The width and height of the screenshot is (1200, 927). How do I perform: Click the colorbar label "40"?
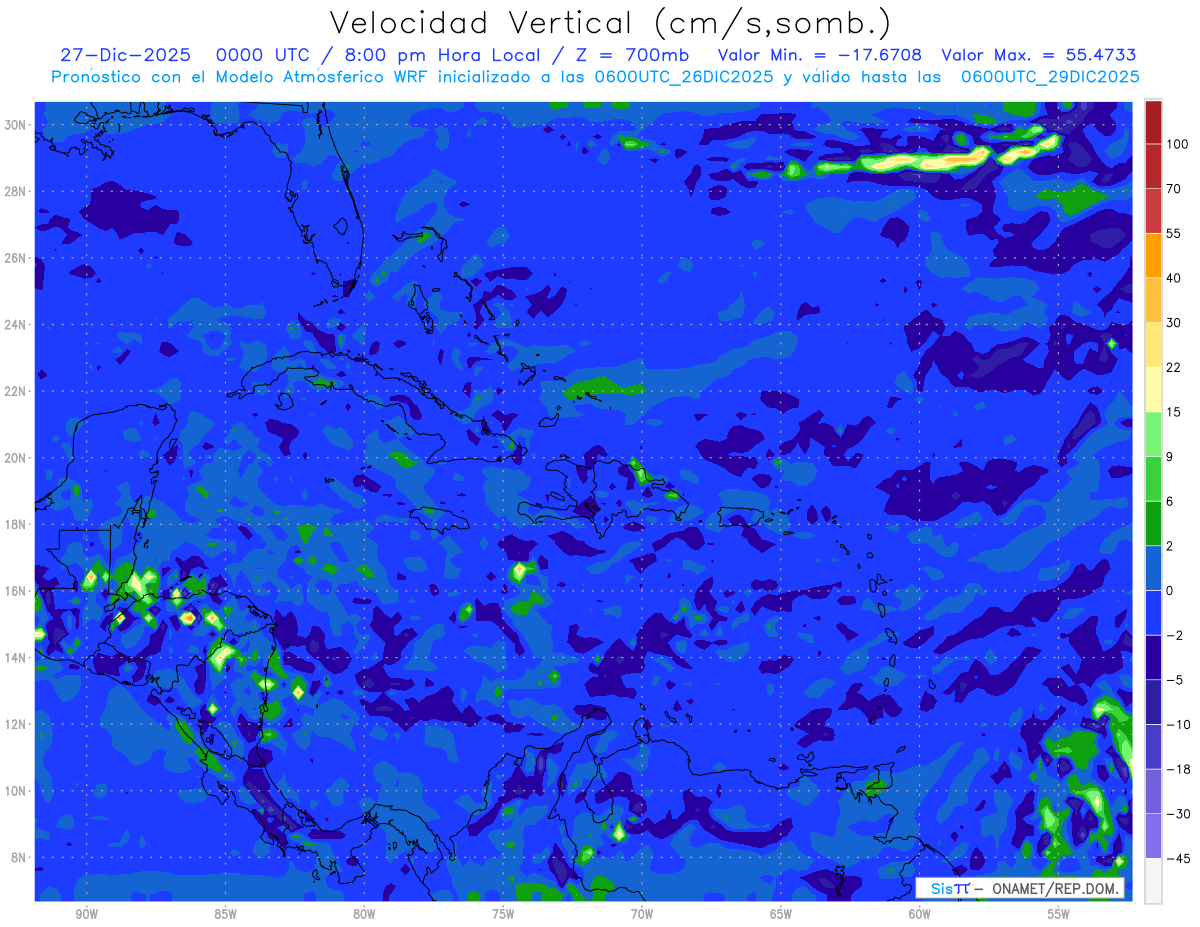pyautogui.click(x=1175, y=278)
